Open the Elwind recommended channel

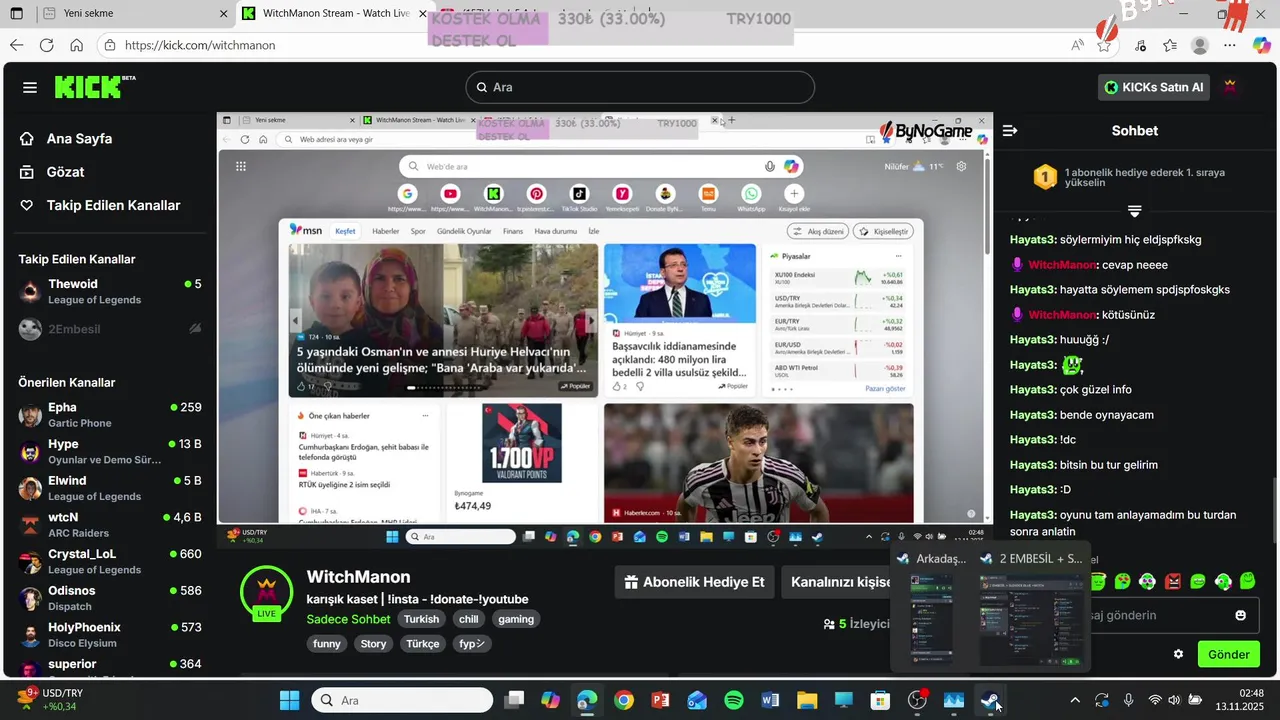[110, 488]
